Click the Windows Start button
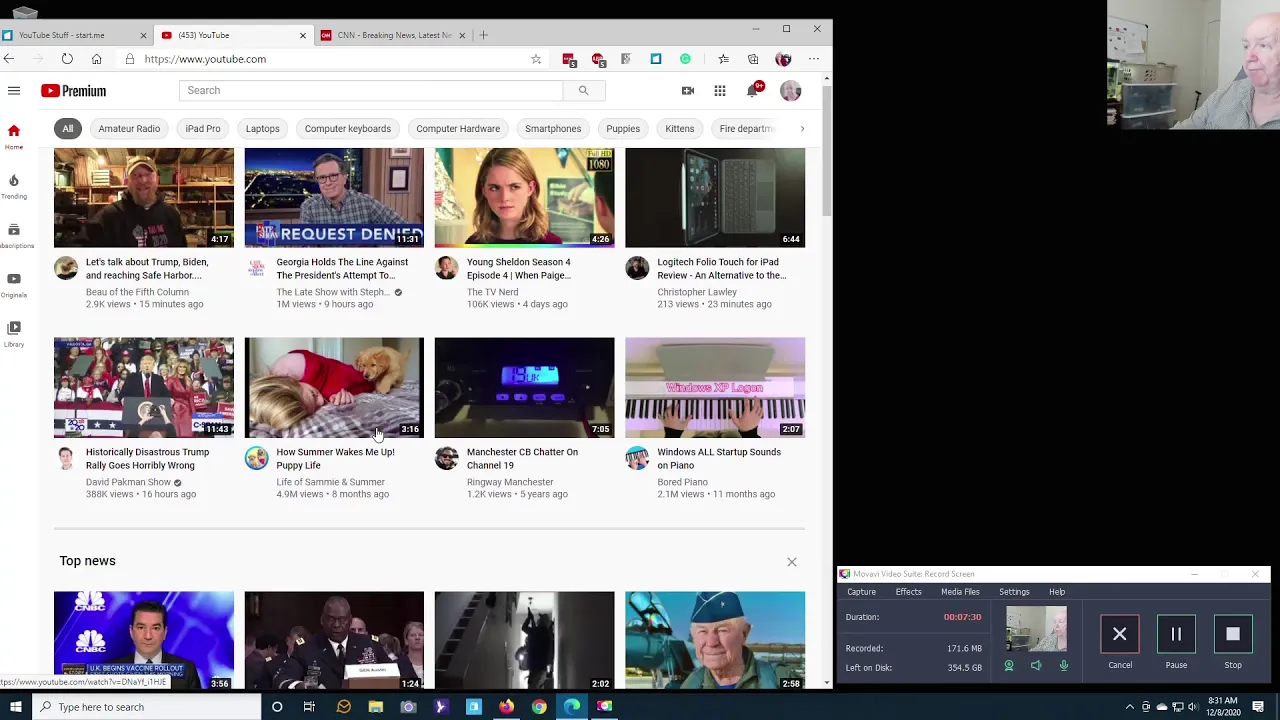The image size is (1280, 720). [13, 707]
